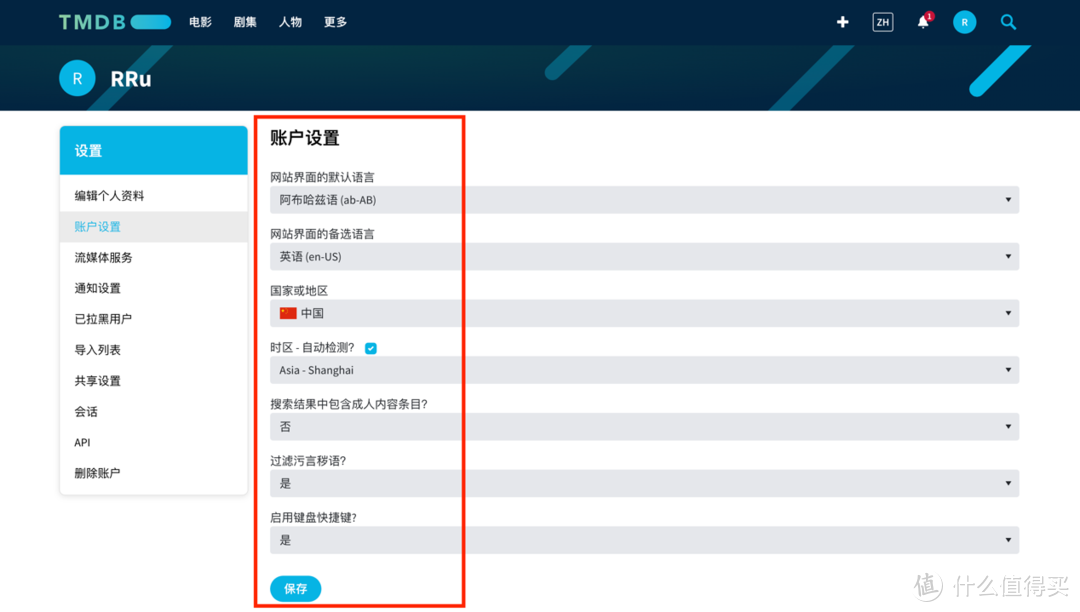Open search with the magnifier icon
The width and height of the screenshot is (1080, 612).
[1008, 21]
